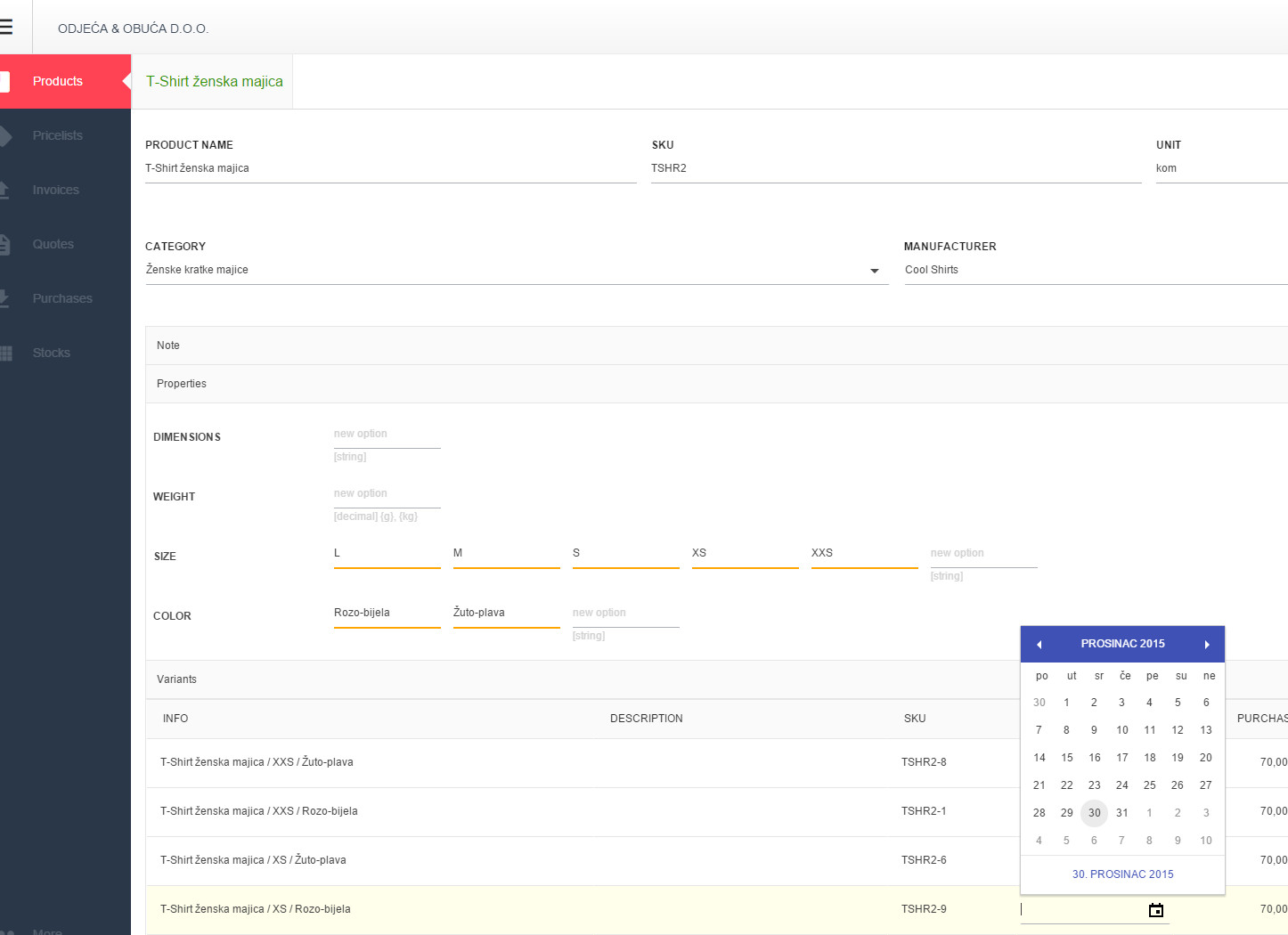Image resolution: width=1288 pixels, height=935 pixels.
Task: Click SKU cell TSHR2-6
Action: 924,860
